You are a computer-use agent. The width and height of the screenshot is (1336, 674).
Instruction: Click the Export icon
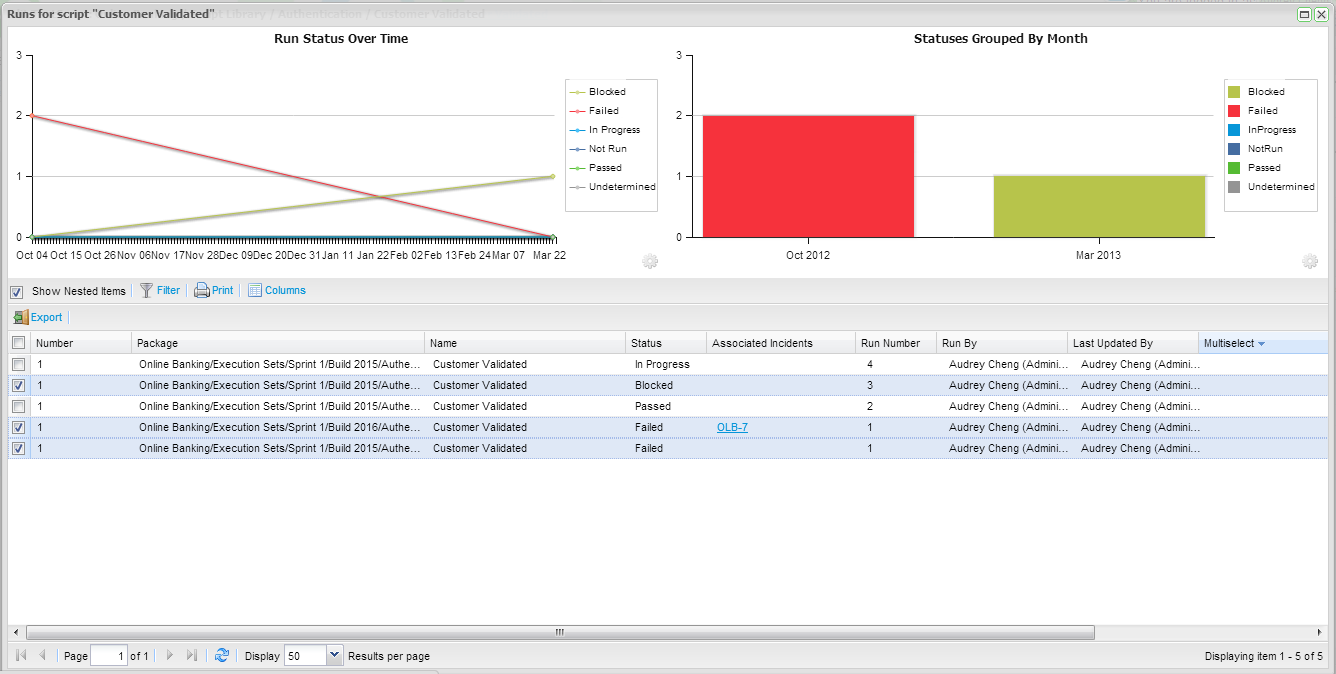pos(21,317)
